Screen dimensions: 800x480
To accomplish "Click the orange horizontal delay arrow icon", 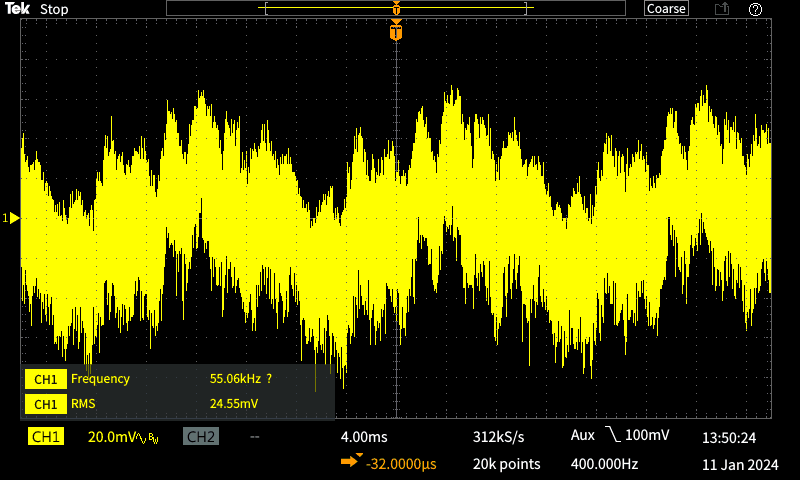I will pos(352,461).
